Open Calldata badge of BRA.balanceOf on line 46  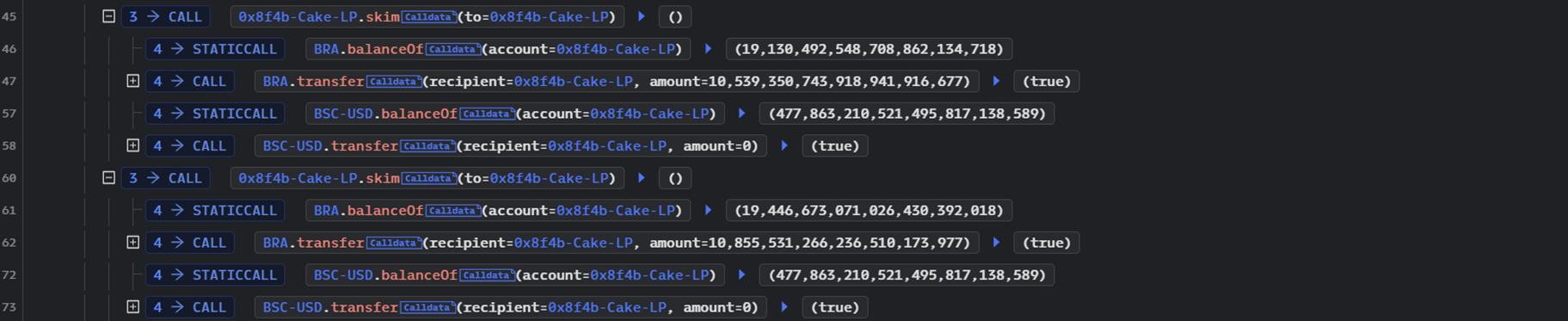point(452,49)
